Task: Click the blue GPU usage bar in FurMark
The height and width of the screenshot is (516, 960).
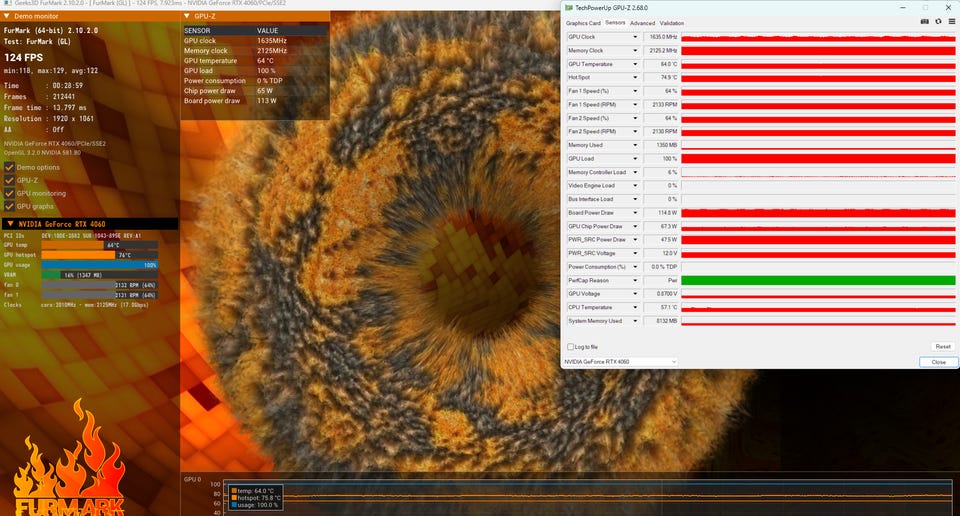Action: tap(100, 265)
